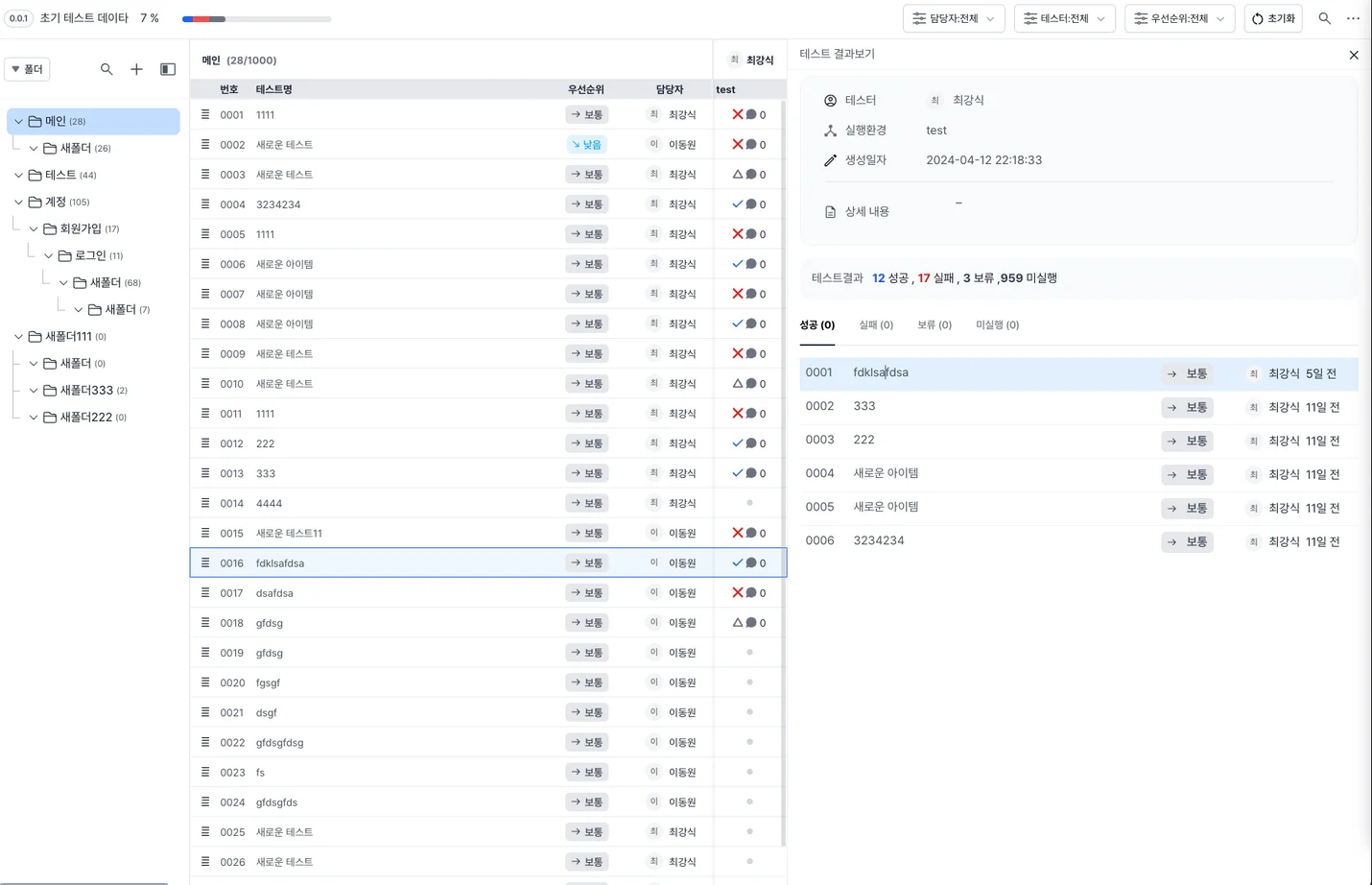Click assignee 이동원 on row 0021
Image resolution: width=1372 pixels, height=885 pixels.
click(682, 712)
